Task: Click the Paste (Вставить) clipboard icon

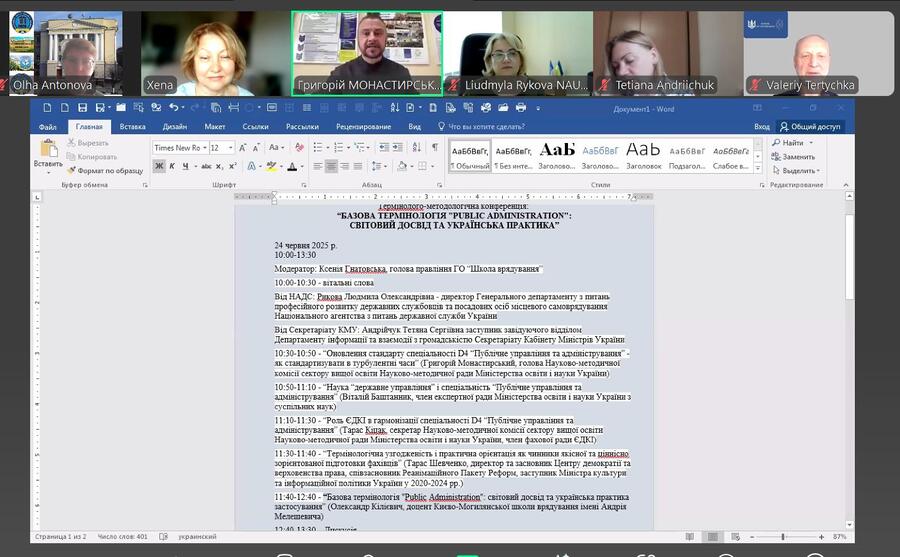Action: (x=48, y=149)
